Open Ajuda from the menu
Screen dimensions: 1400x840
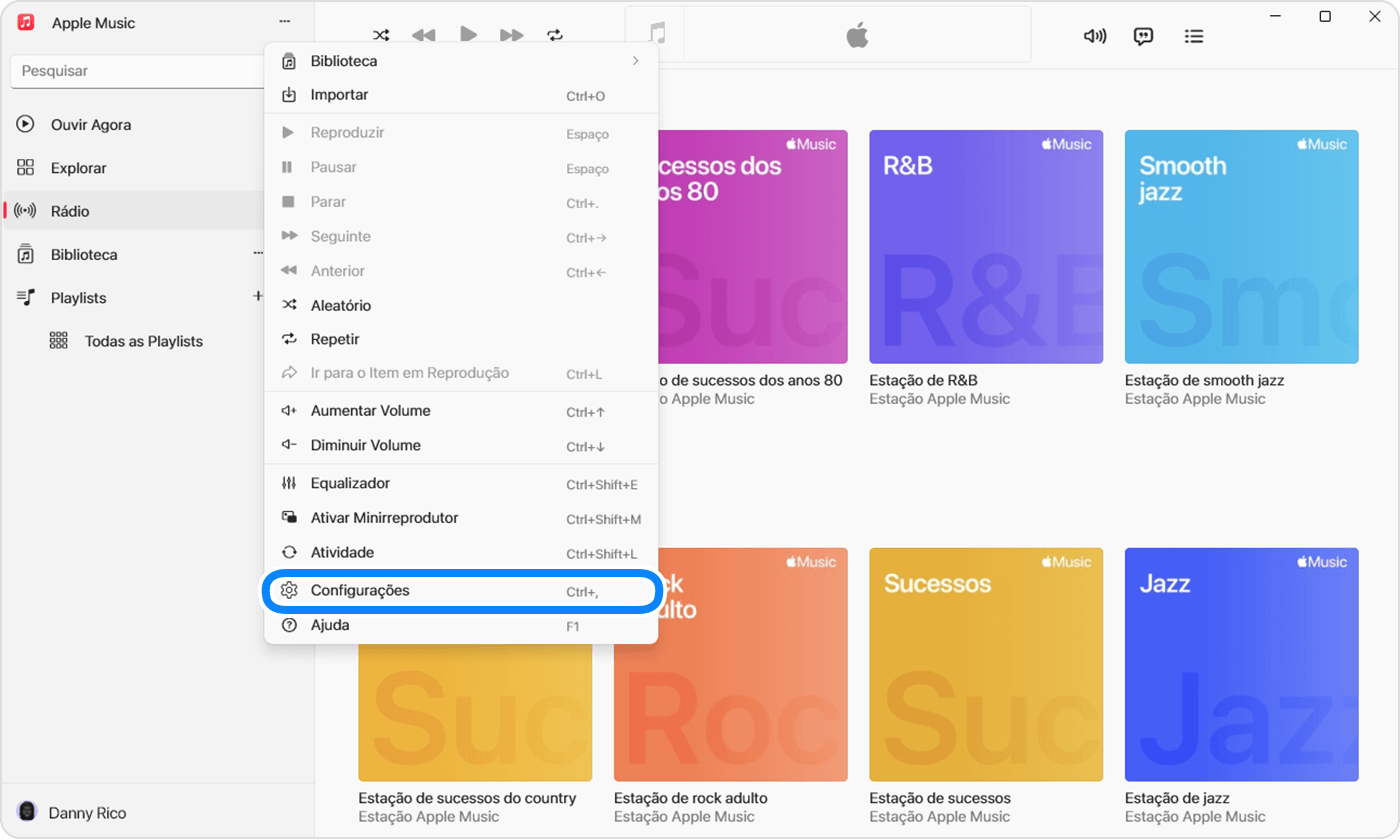(461, 625)
